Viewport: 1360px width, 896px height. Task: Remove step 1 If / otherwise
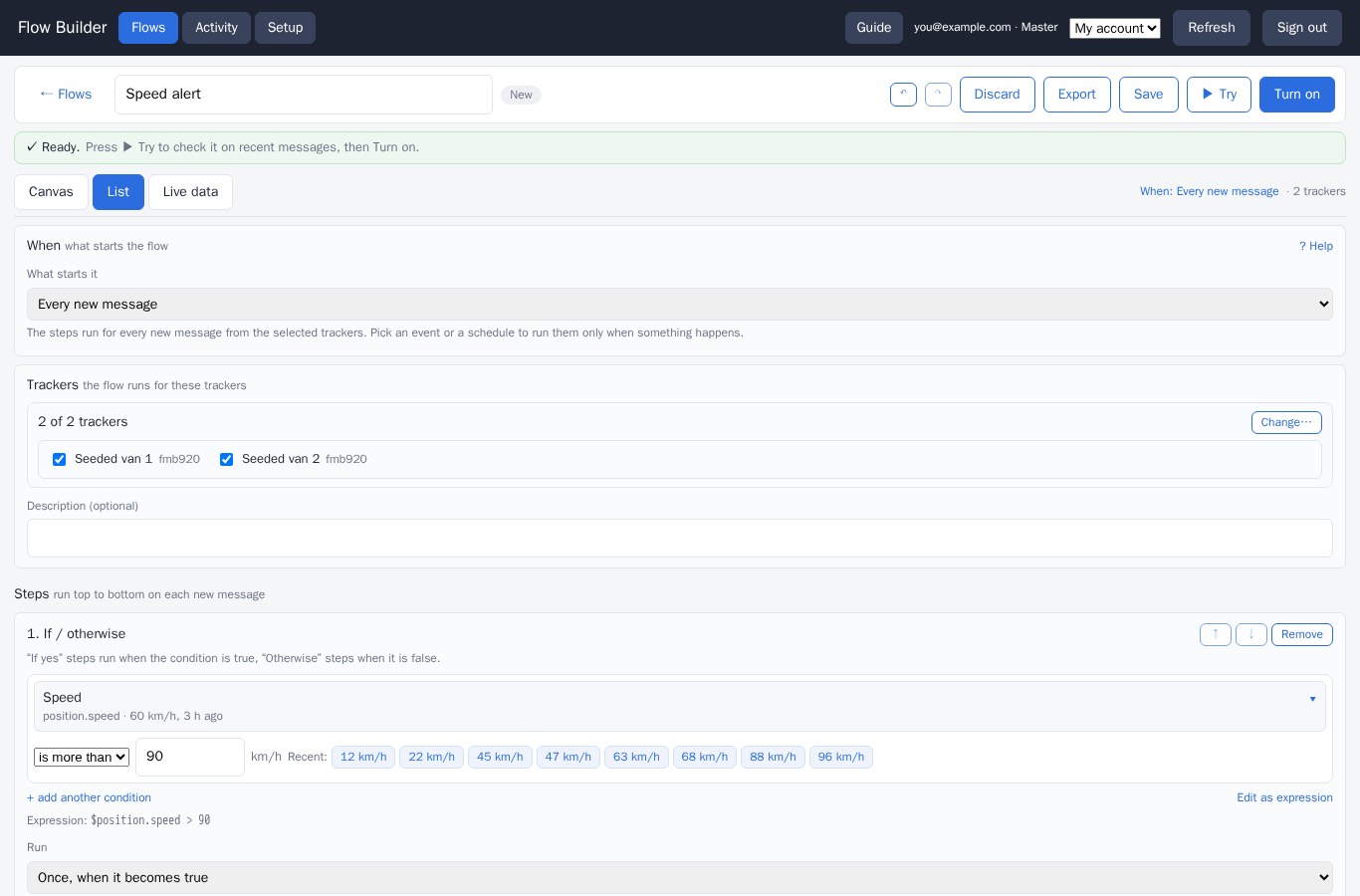pyautogui.click(x=1302, y=634)
